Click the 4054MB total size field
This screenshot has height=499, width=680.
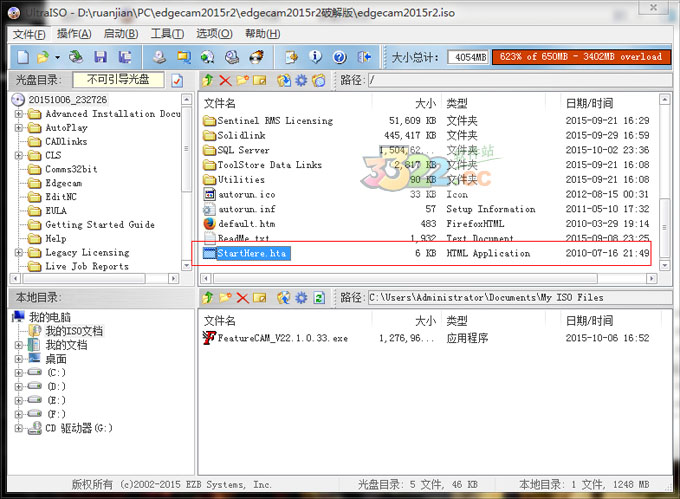coord(468,57)
